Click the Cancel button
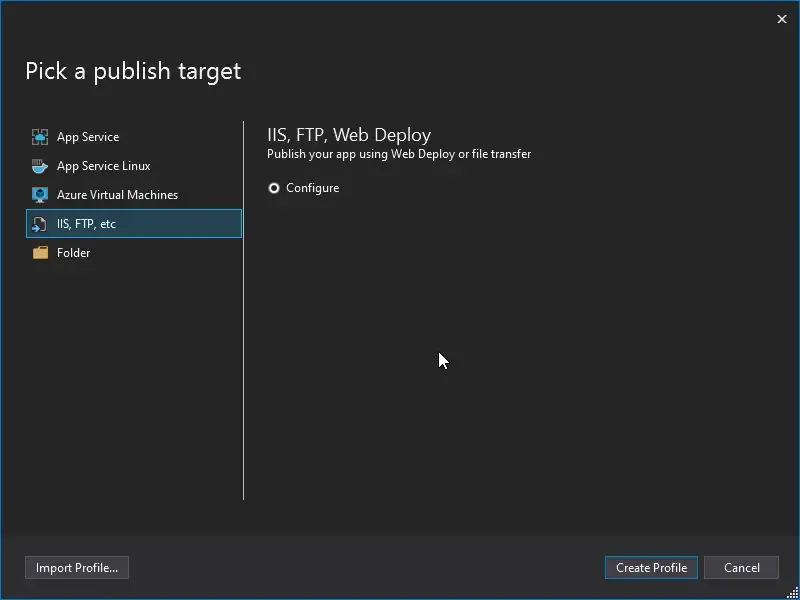The image size is (800, 600). [x=741, y=567]
